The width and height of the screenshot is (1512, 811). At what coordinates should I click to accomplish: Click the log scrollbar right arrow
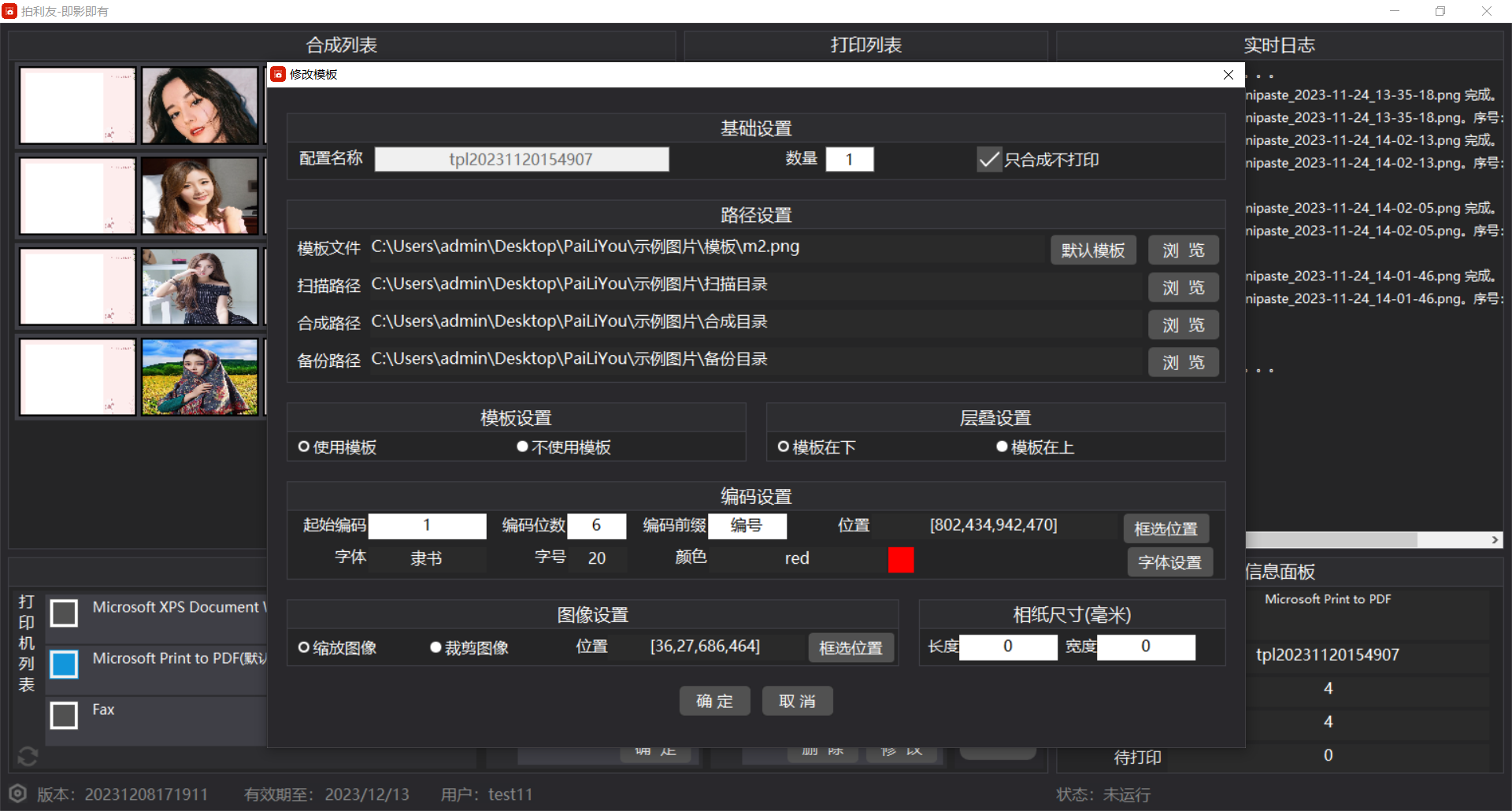[1495, 540]
